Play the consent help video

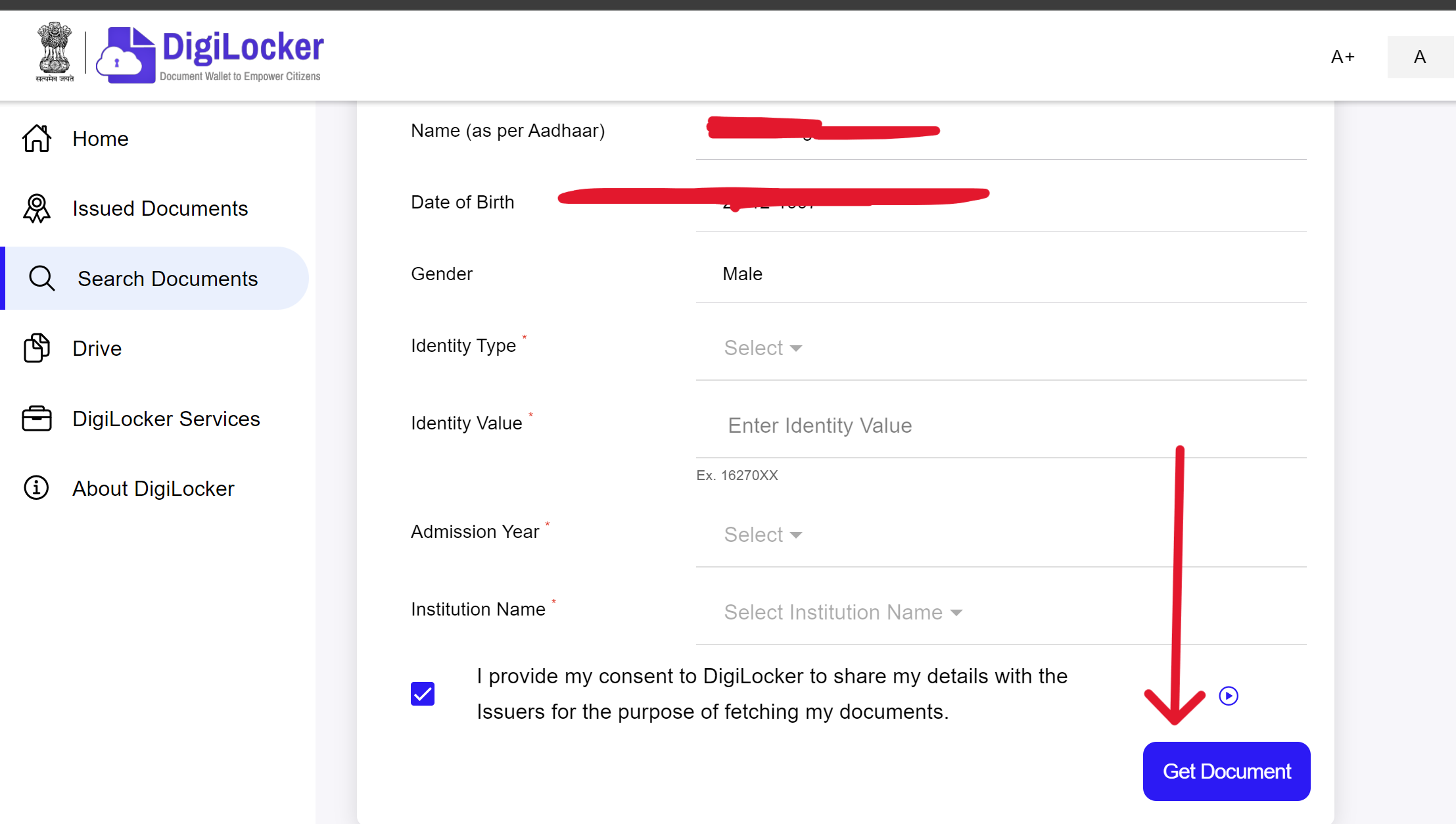click(1229, 696)
